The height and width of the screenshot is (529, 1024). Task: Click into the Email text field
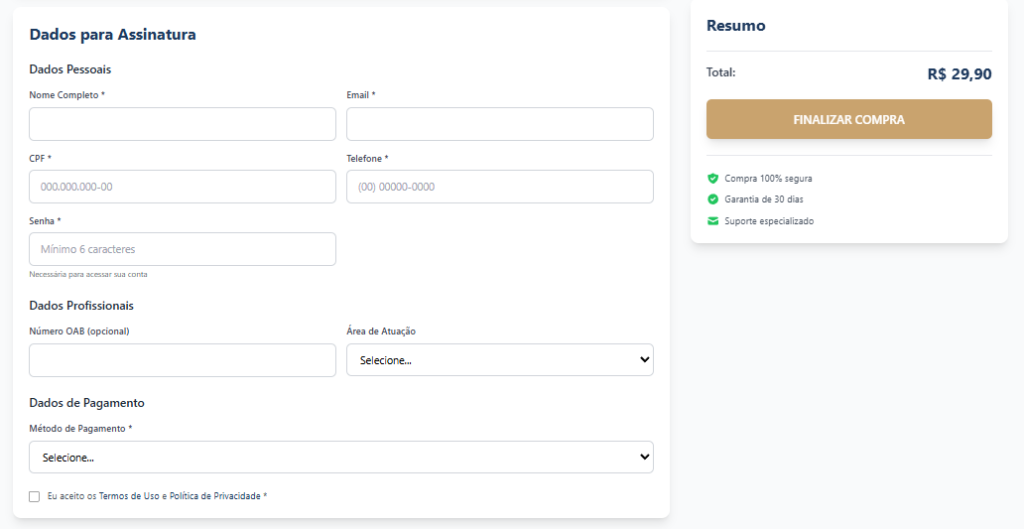(x=499, y=124)
